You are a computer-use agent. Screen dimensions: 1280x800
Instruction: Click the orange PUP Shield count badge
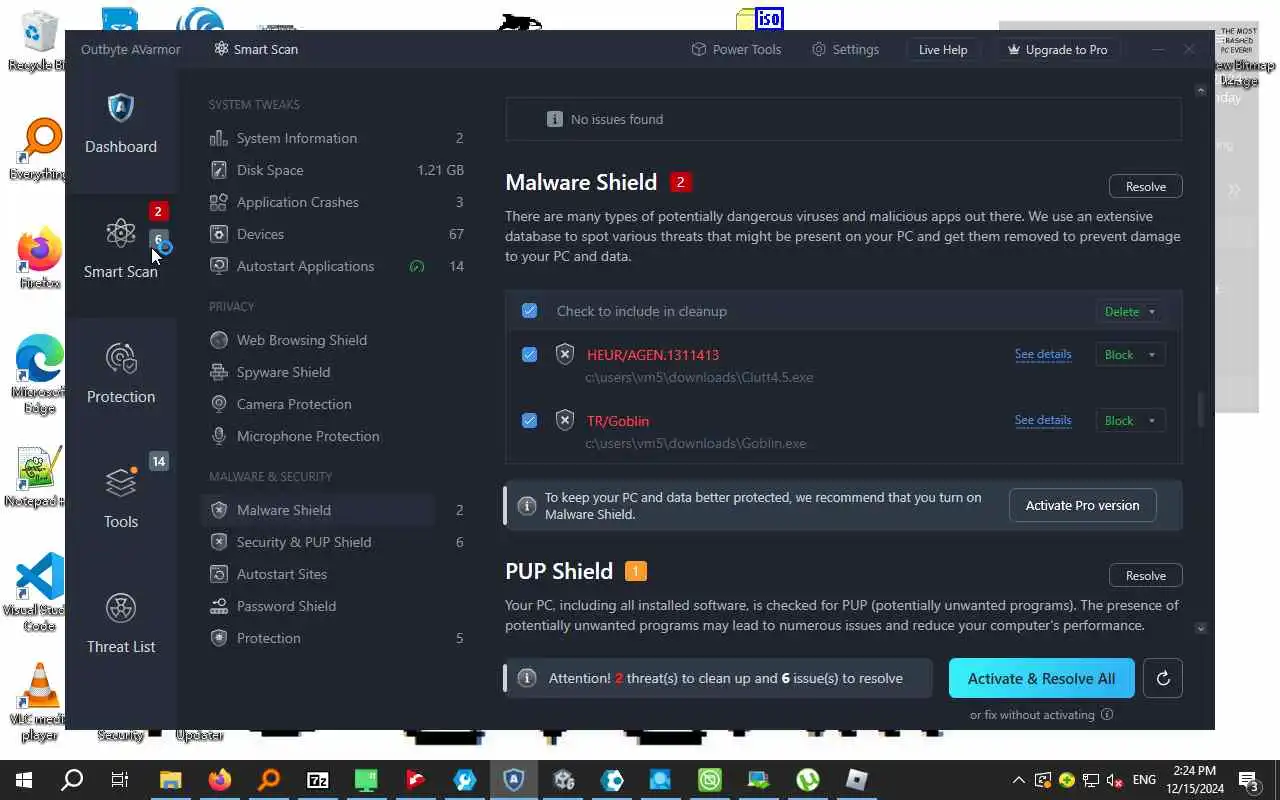pyautogui.click(x=636, y=571)
